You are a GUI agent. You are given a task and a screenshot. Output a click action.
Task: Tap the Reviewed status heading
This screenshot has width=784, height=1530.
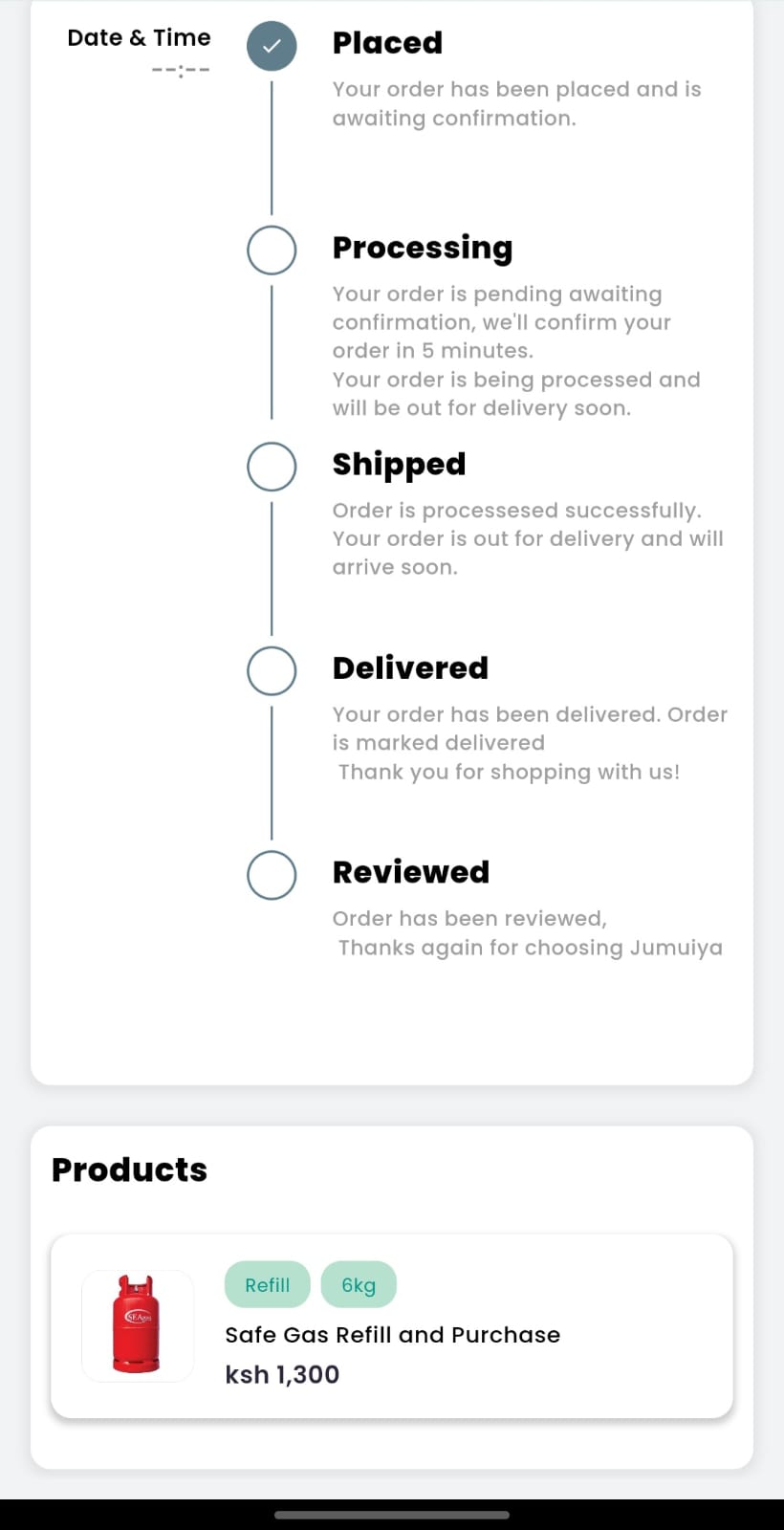pos(410,872)
